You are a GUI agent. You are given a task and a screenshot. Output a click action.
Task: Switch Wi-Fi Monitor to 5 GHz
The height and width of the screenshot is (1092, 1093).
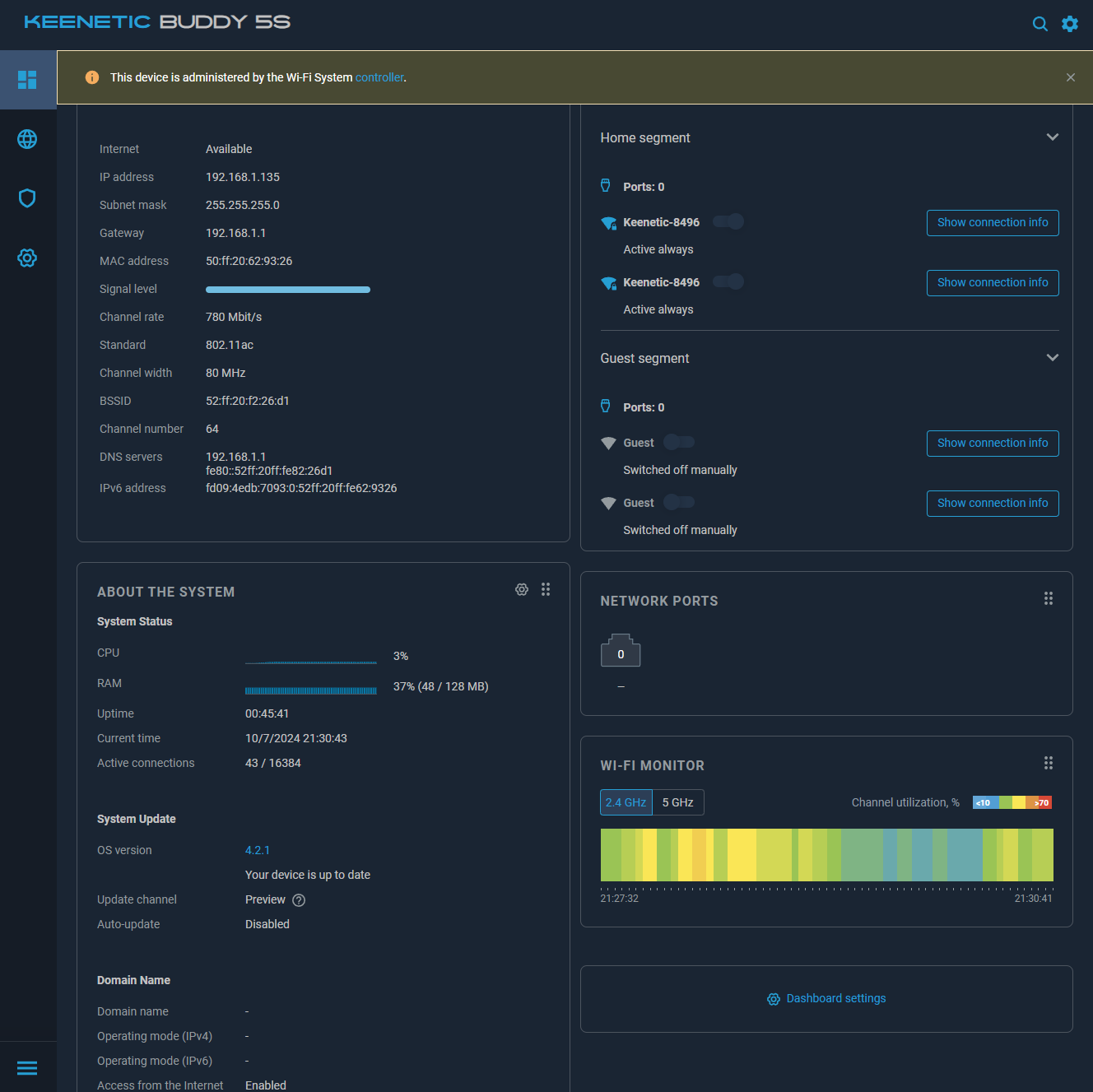(677, 802)
